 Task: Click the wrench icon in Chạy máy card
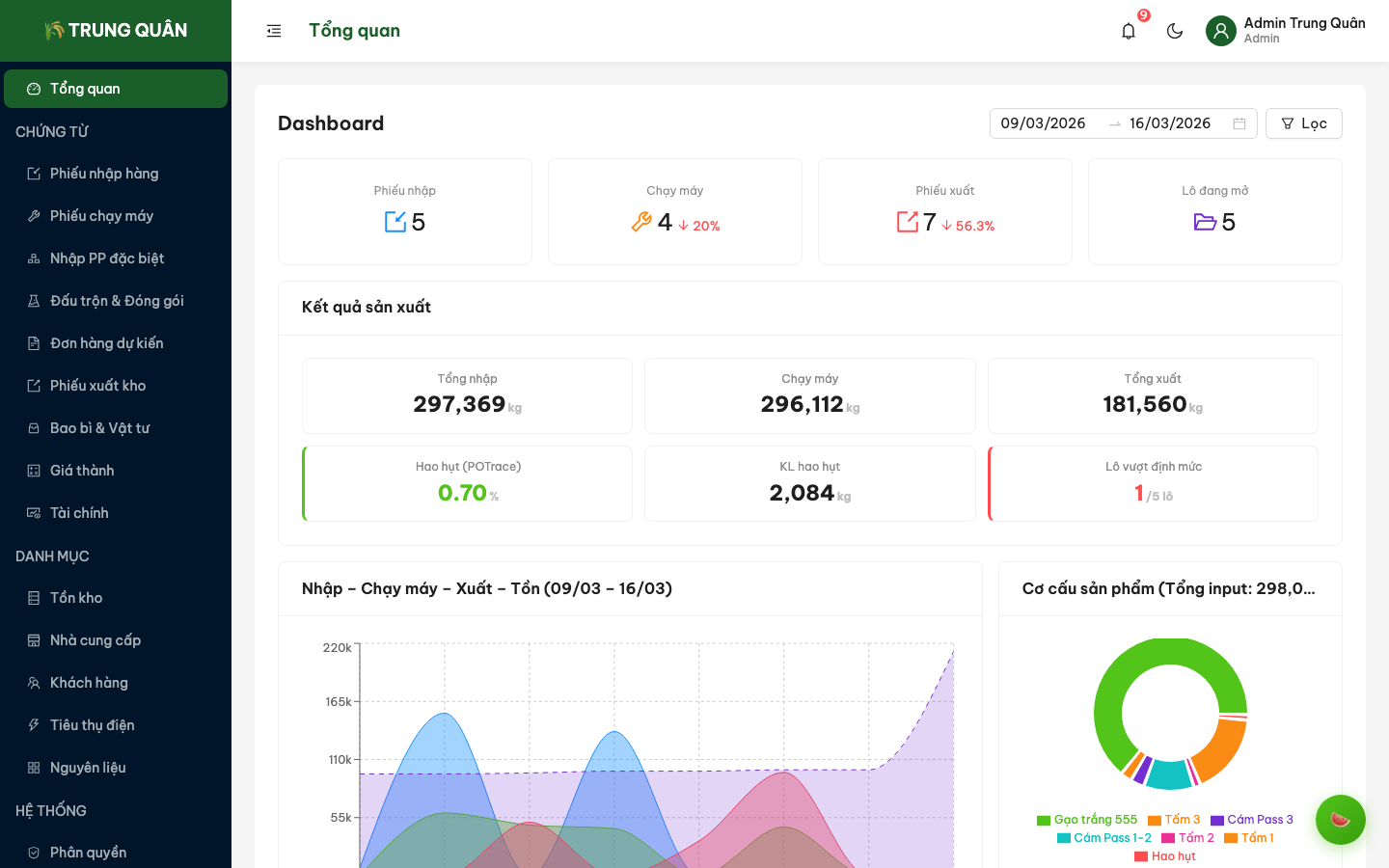(641, 222)
